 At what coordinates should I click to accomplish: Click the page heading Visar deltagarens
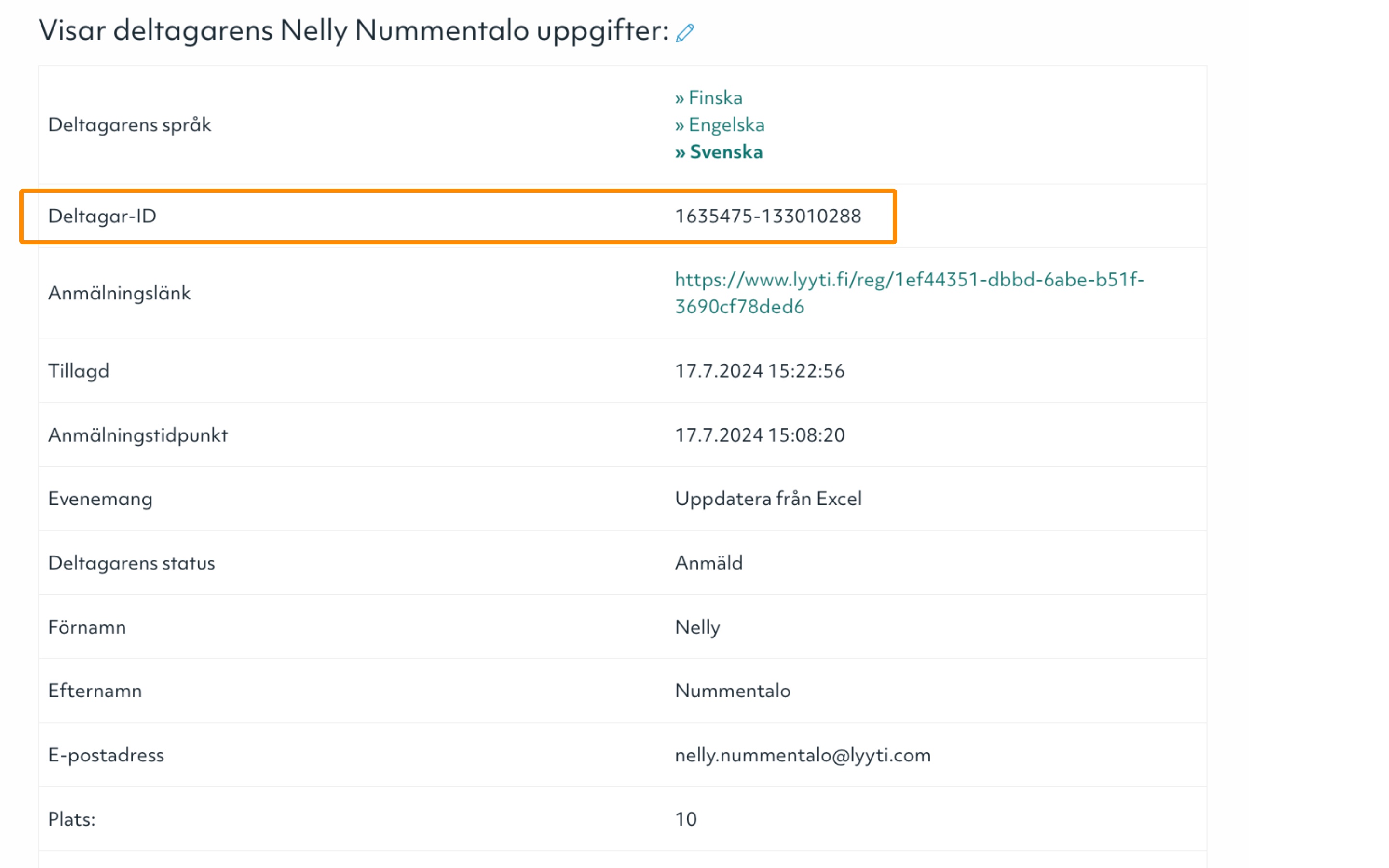pyautogui.click(x=156, y=30)
